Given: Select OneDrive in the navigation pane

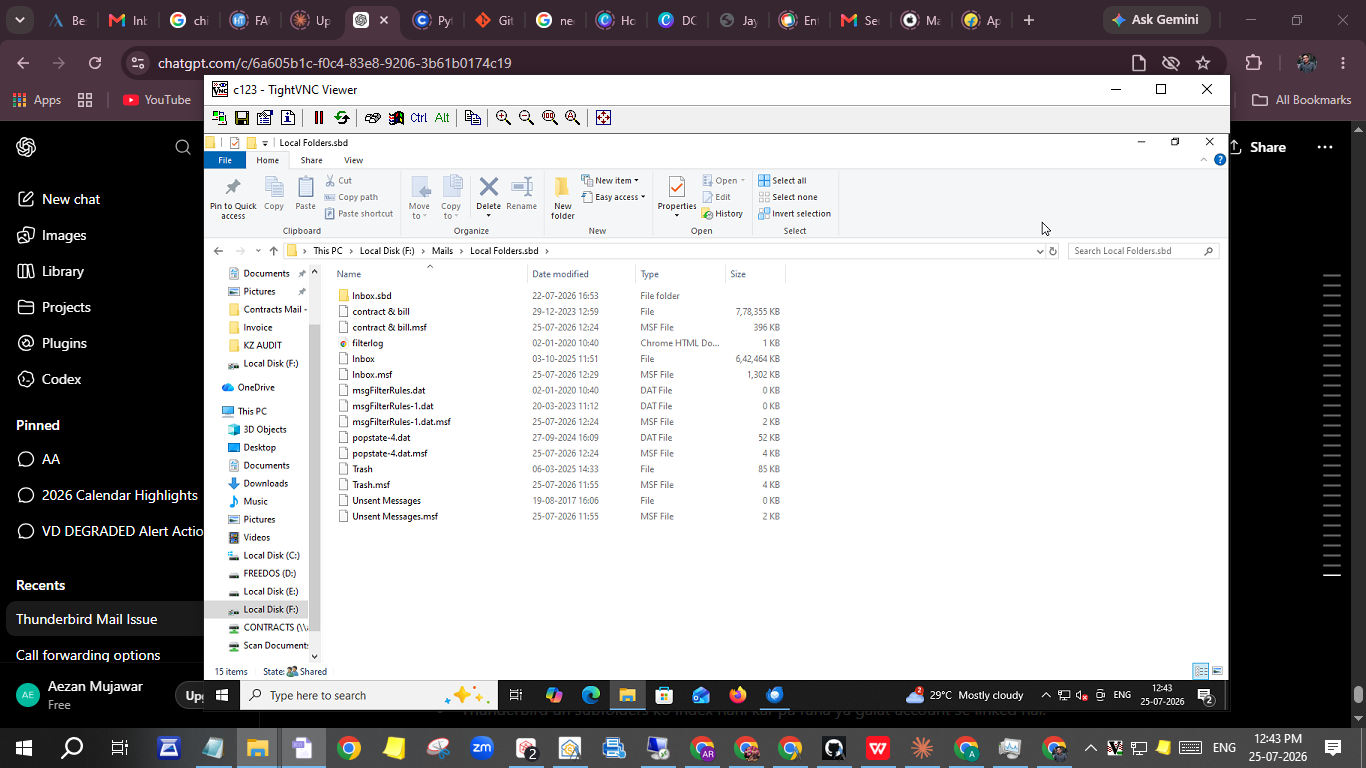Looking at the screenshot, I should pyautogui.click(x=256, y=388).
